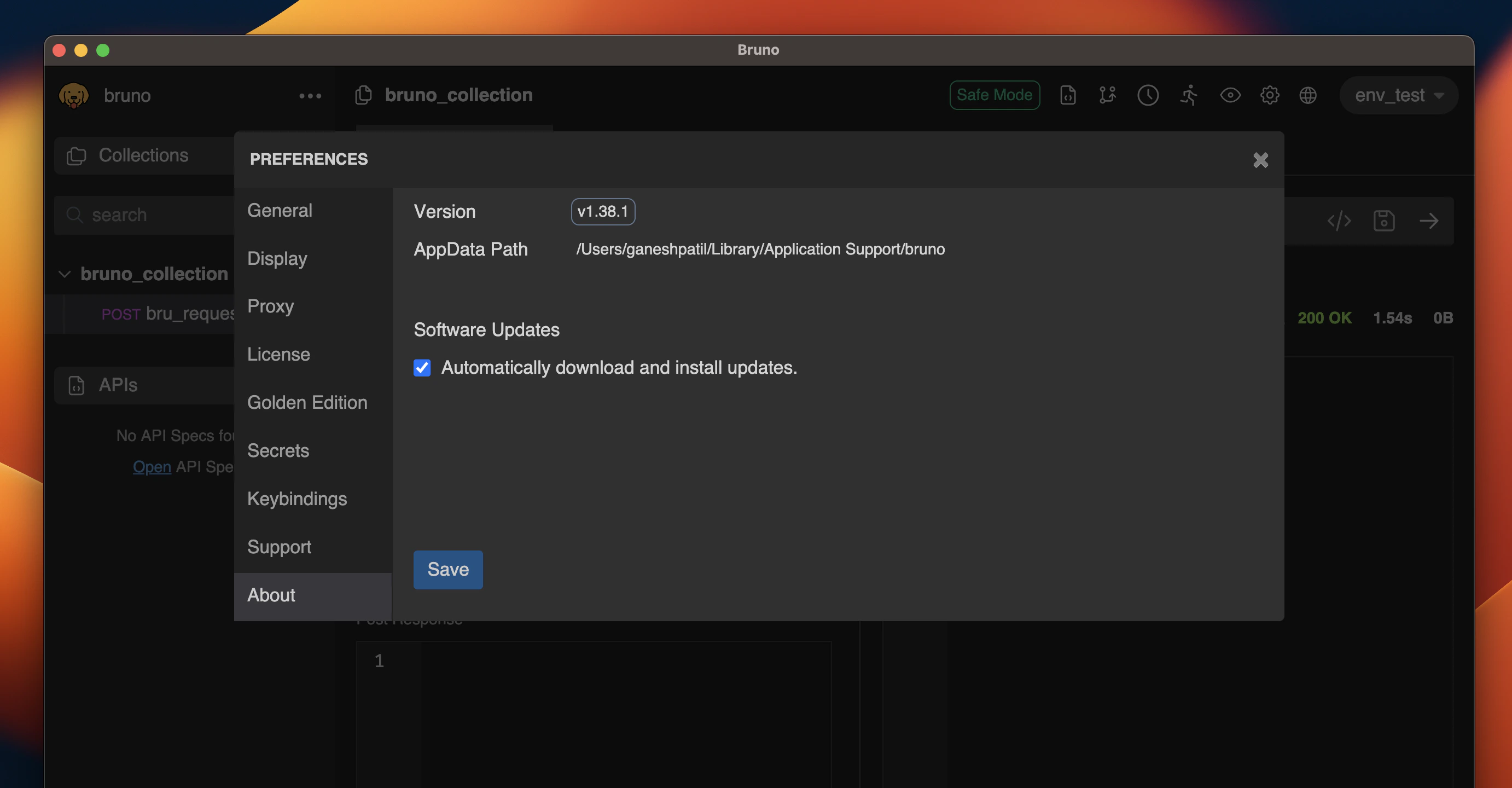Click the Open API Spec link
The width and height of the screenshot is (1512, 788).
click(152, 467)
